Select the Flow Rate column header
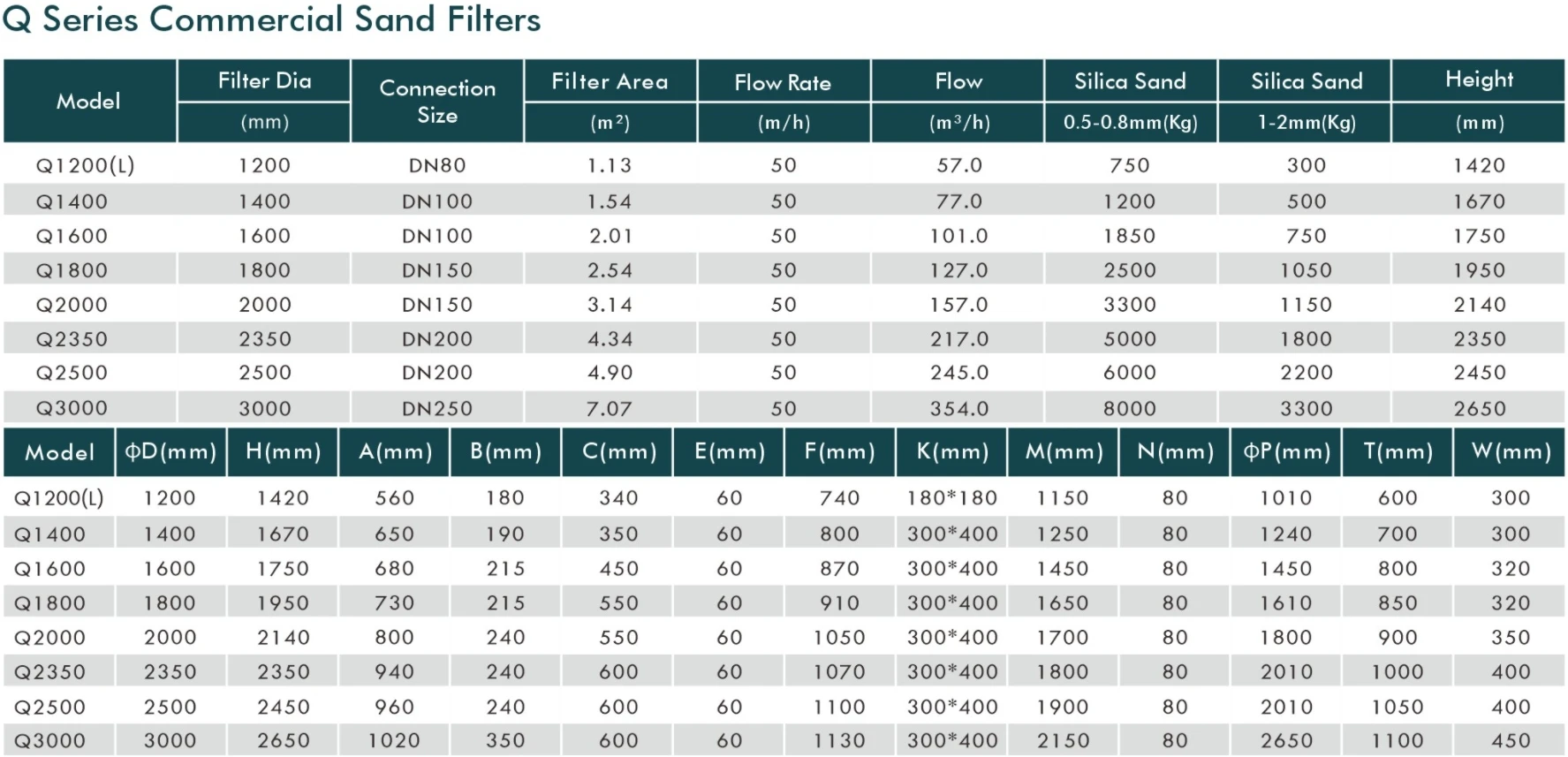Image resolution: width=1568 pixels, height=757 pixels. 783,83
